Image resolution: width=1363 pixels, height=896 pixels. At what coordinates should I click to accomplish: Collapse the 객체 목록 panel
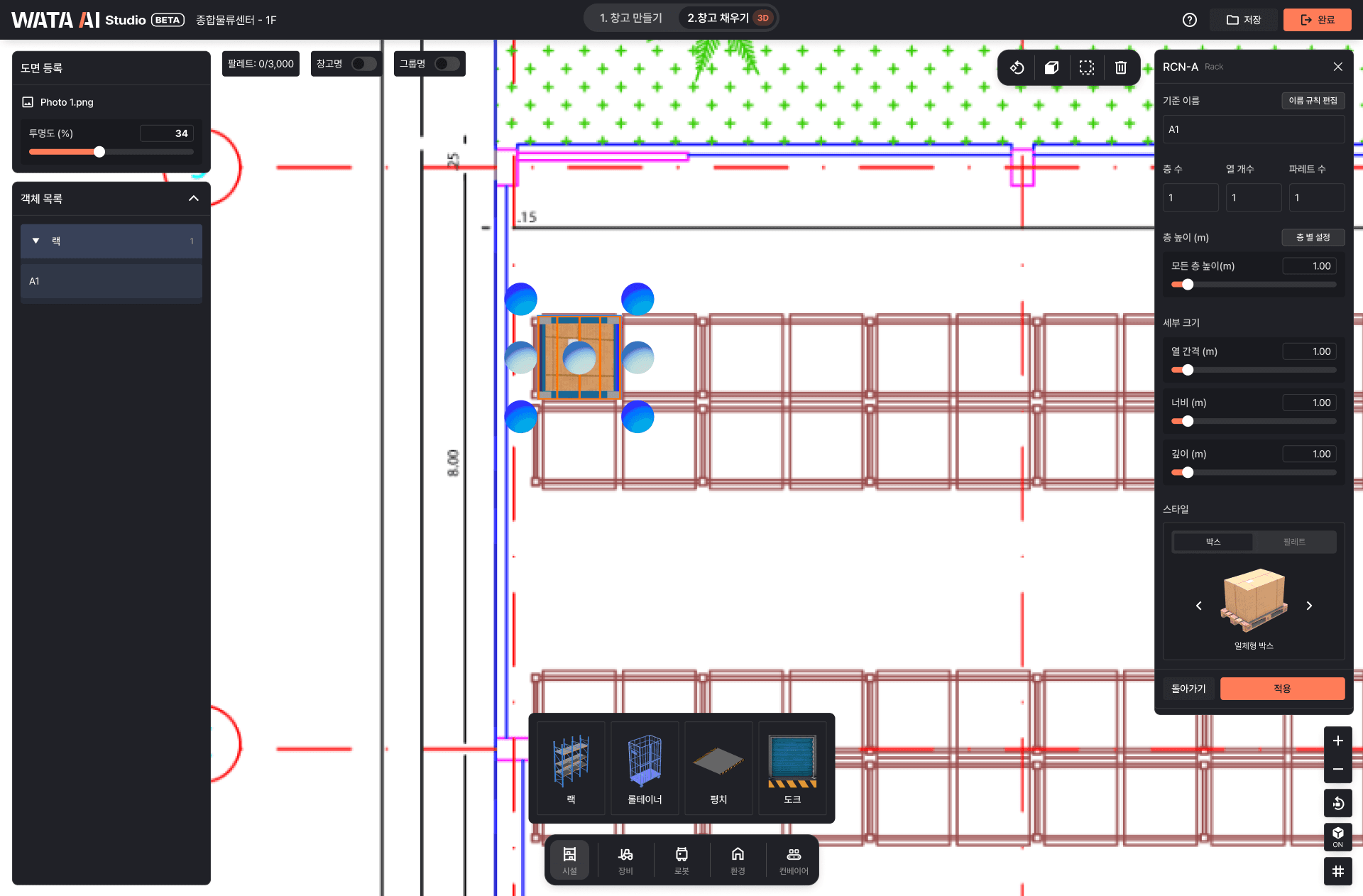coord(193,199)
